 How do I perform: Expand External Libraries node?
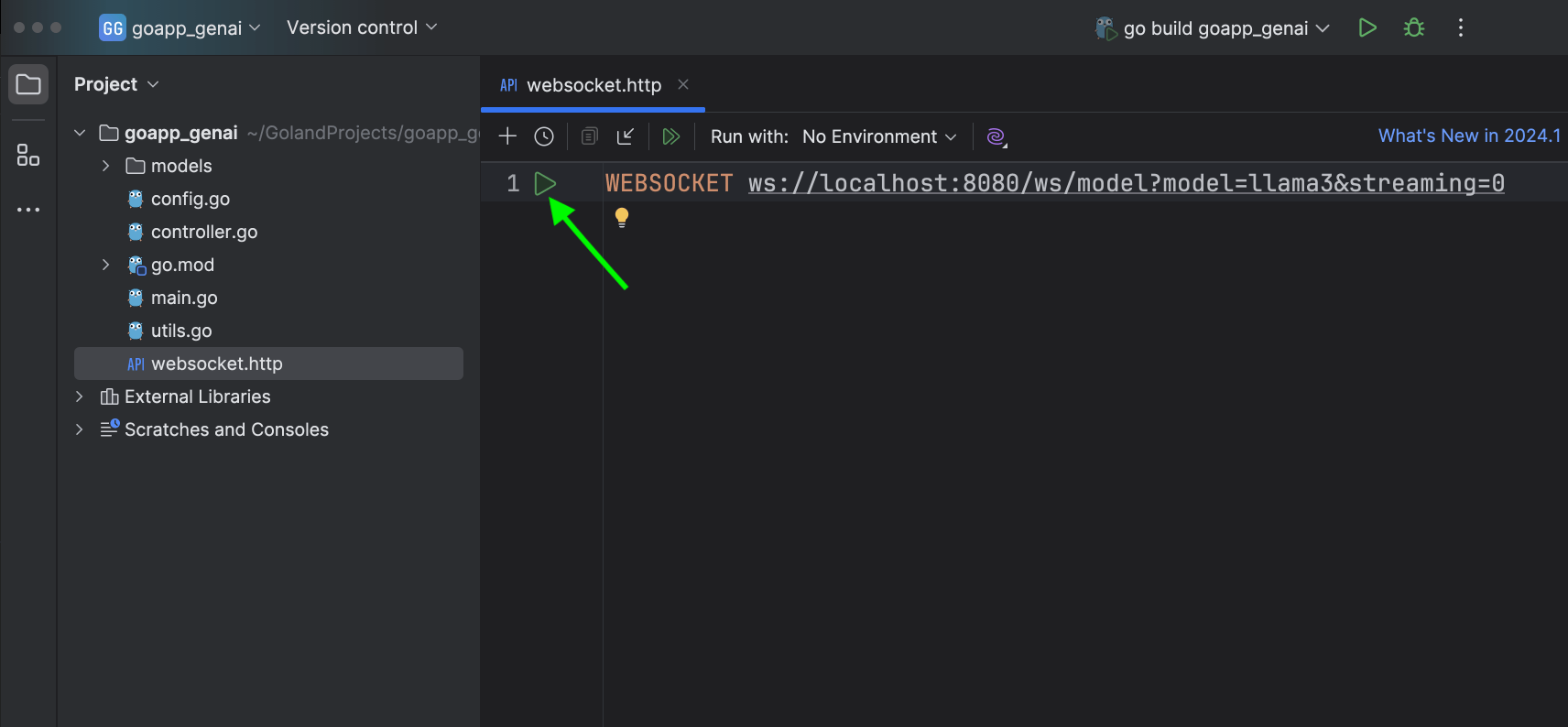point(80,396)
